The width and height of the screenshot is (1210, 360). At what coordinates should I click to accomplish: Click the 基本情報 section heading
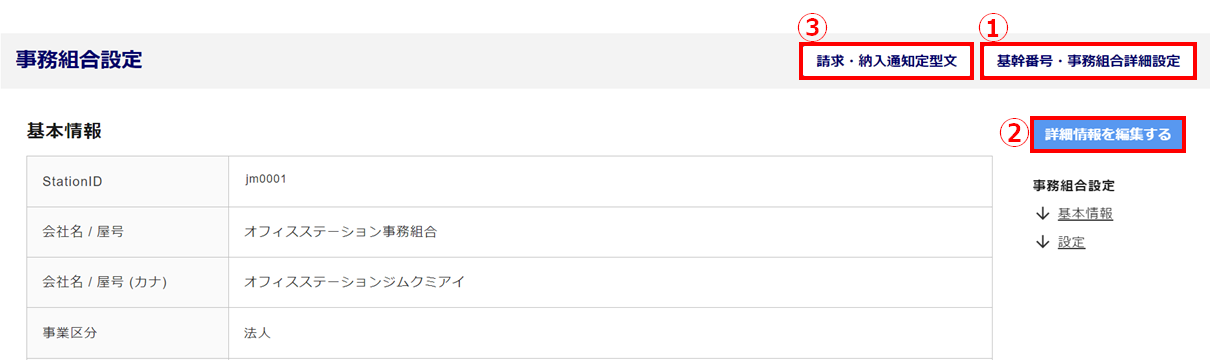[64, 131]
